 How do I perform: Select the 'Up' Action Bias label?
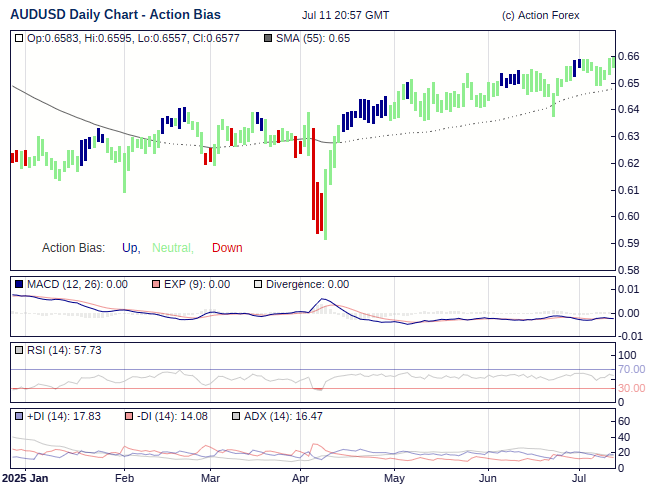(130, 248)
